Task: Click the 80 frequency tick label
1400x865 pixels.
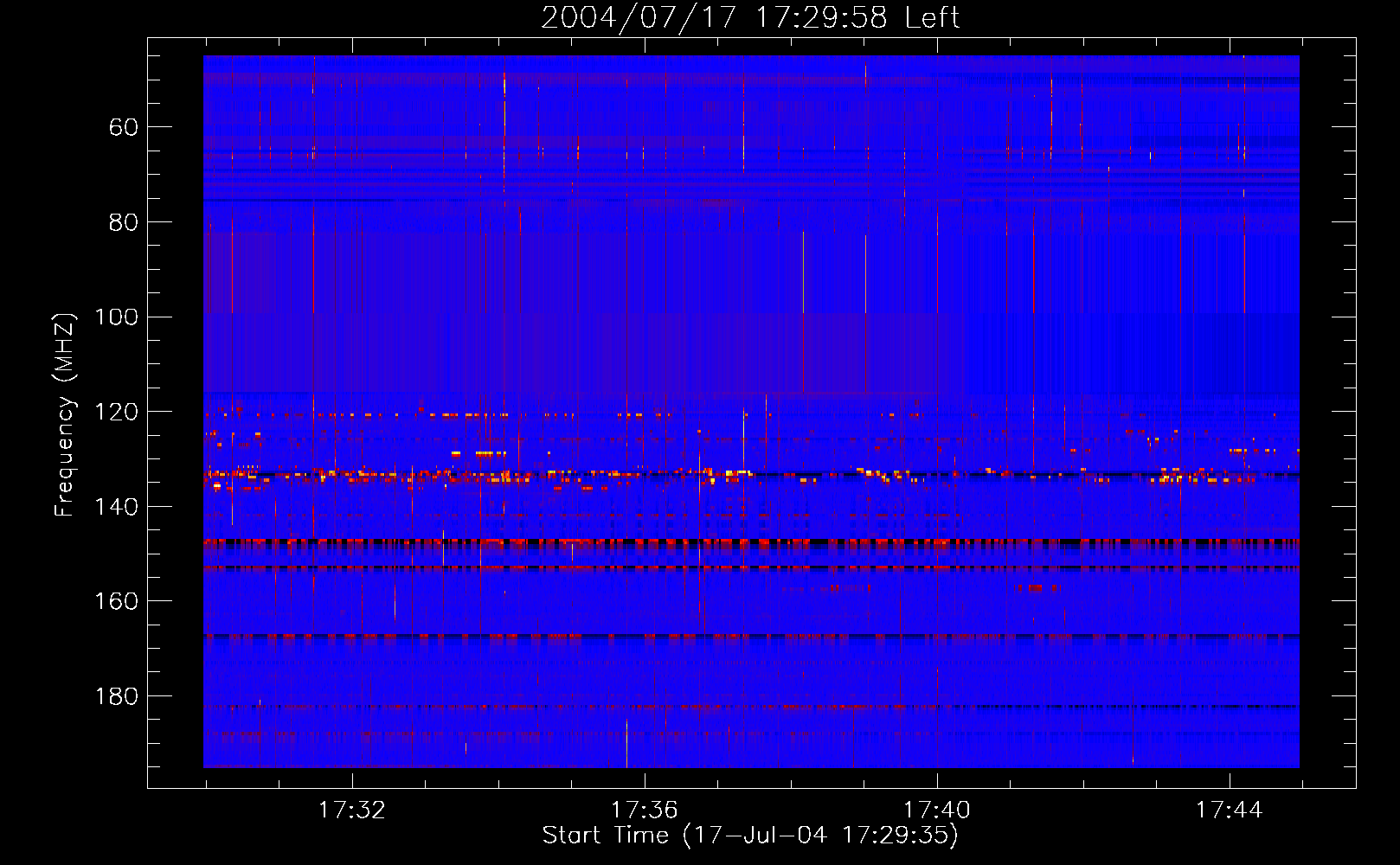Action: 124,222
